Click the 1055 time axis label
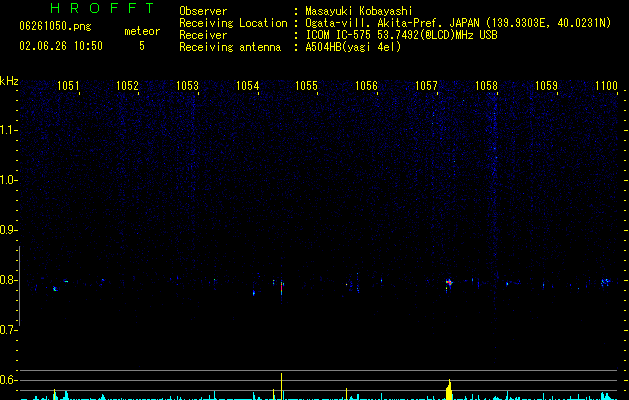 (306, 86)
